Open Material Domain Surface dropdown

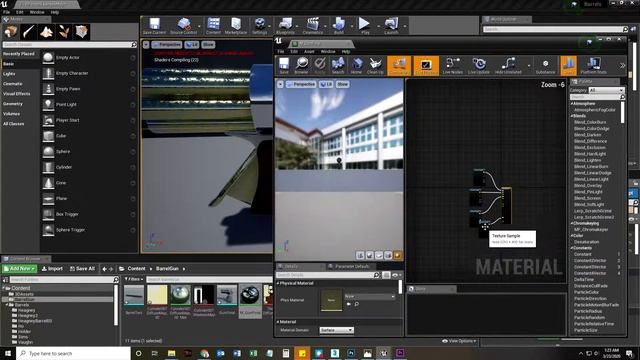(x=336, y=330)
